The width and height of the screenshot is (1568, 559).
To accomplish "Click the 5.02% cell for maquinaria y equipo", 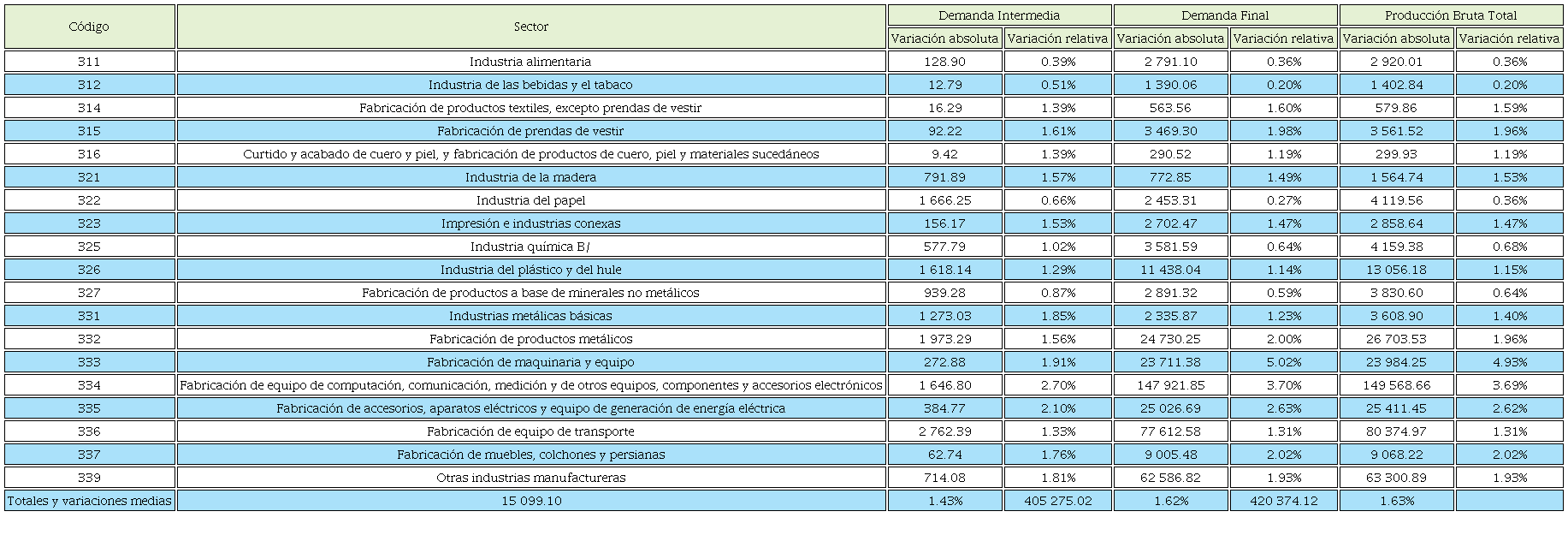I will 1283,362.
